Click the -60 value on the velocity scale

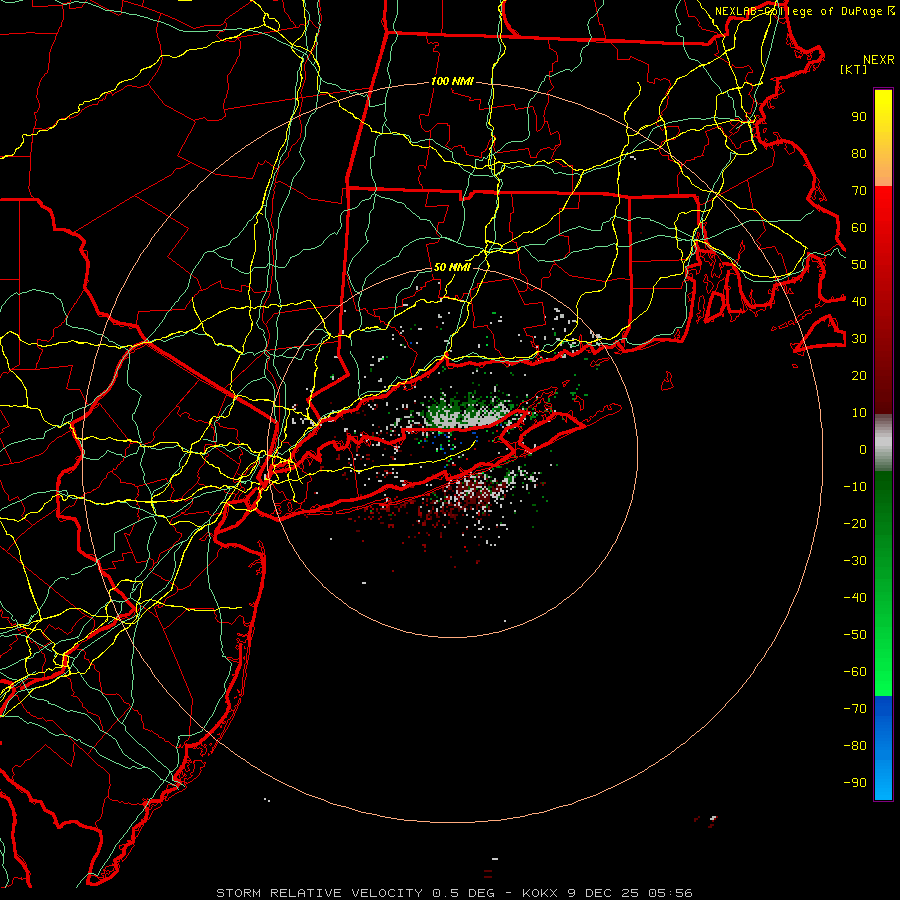855,672
